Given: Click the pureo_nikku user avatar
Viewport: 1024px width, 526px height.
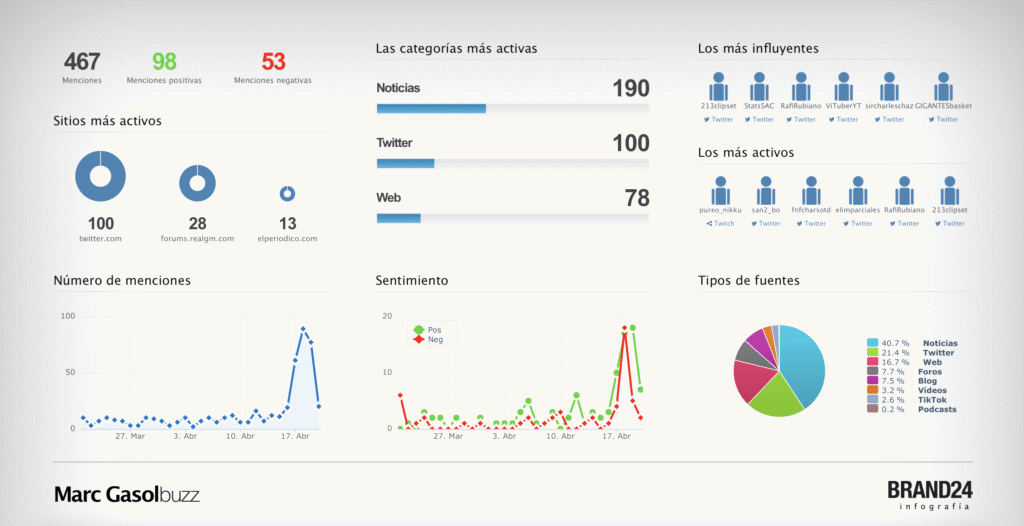Looking at the screenshot, I should pos(718,190).
